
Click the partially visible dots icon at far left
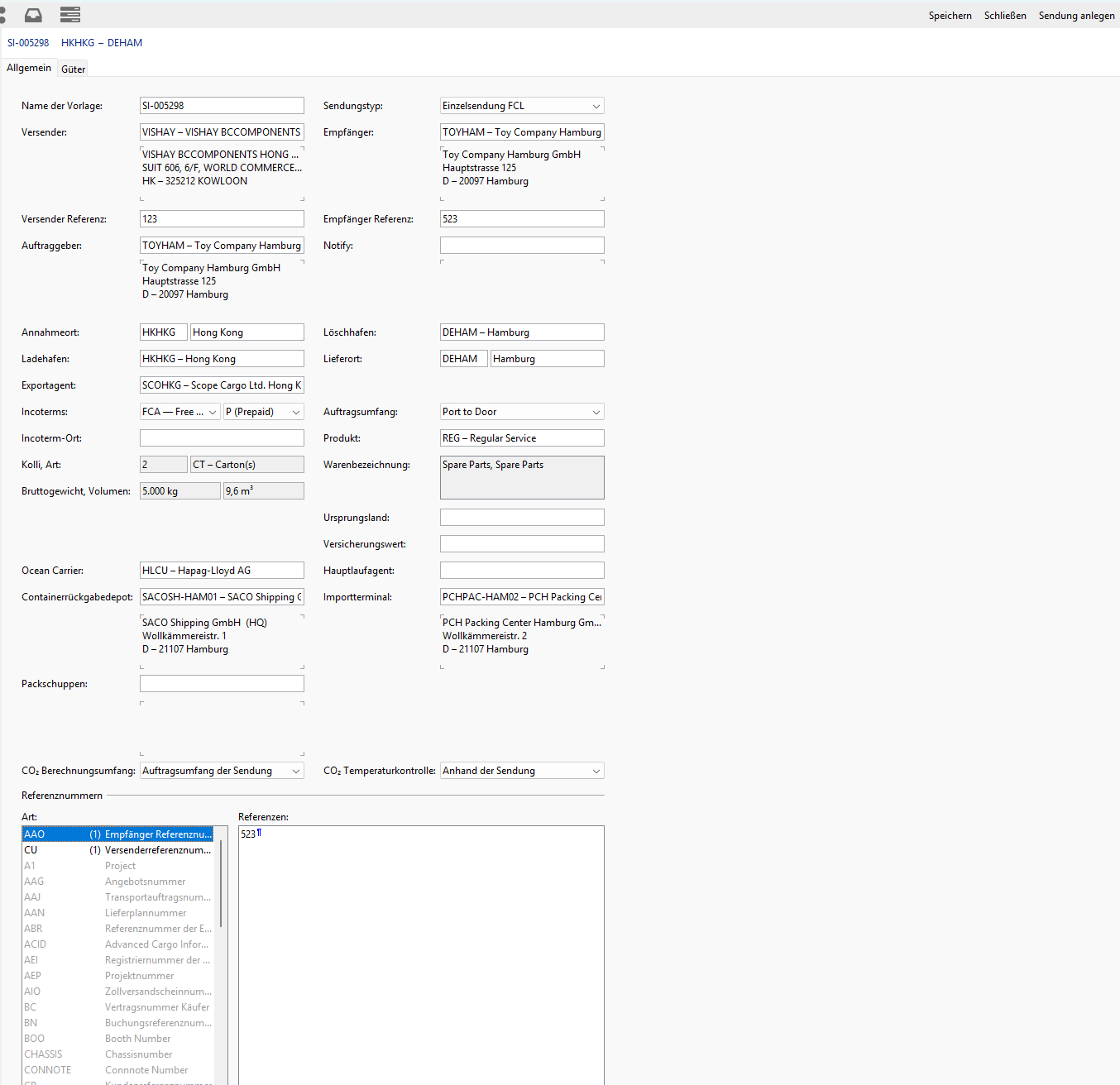pyautogui.click(x=2, y=15)
